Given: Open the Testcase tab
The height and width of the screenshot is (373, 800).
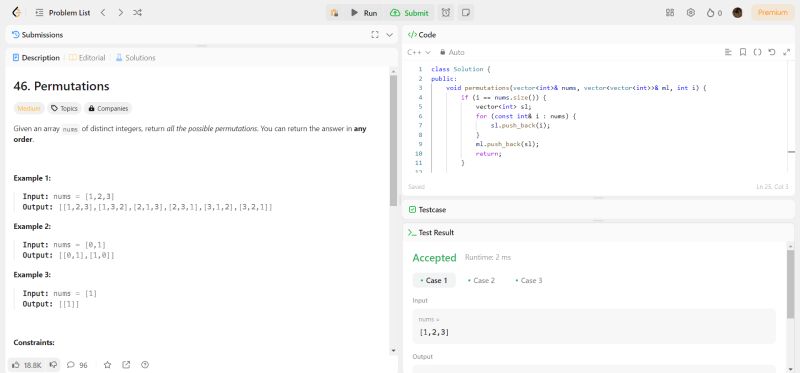Looking at the screenshot, I should click(x=428, y=210).
